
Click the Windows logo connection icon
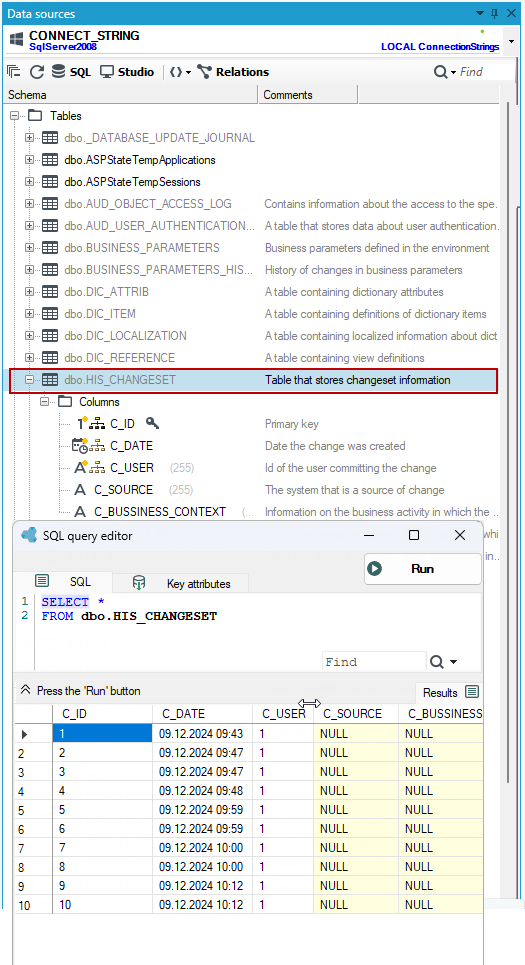click(17, 41)
